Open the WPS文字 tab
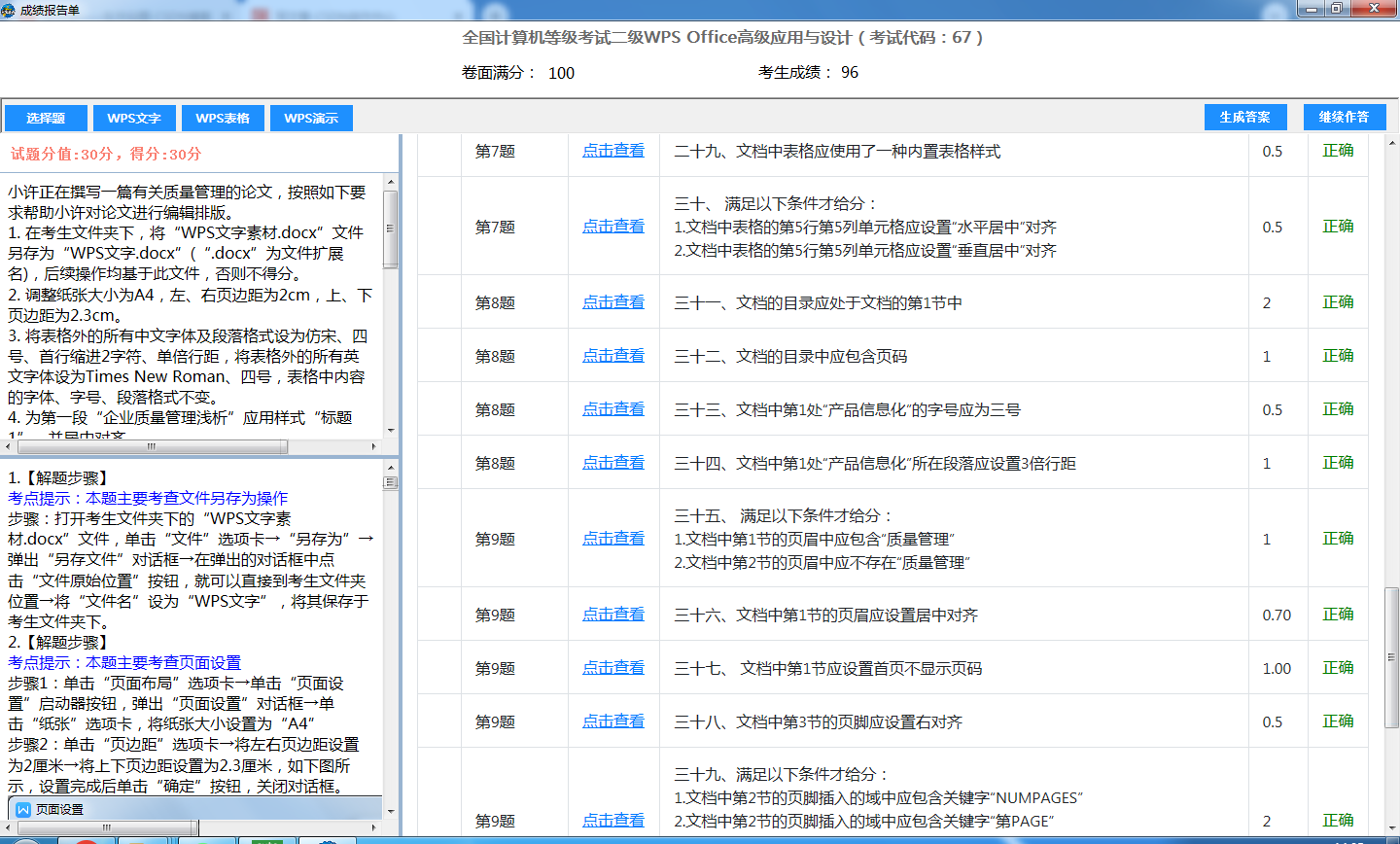 pyautogui.click(x=134, y=118)
